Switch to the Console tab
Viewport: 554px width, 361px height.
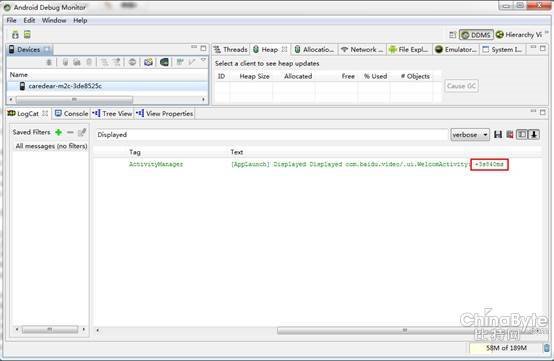point(71,113)
